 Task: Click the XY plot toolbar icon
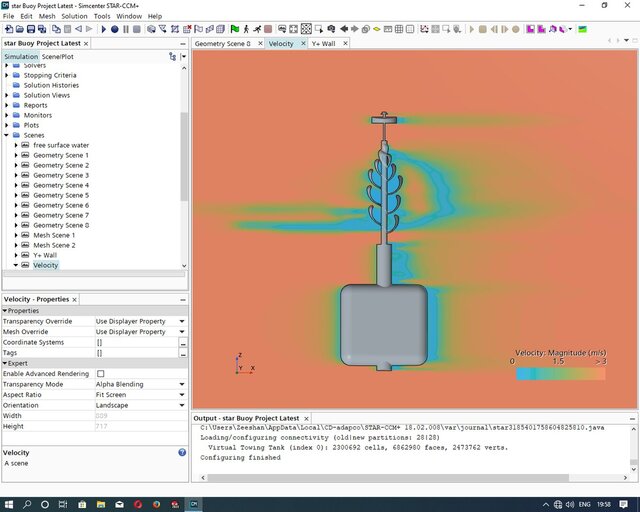(424, 29)
